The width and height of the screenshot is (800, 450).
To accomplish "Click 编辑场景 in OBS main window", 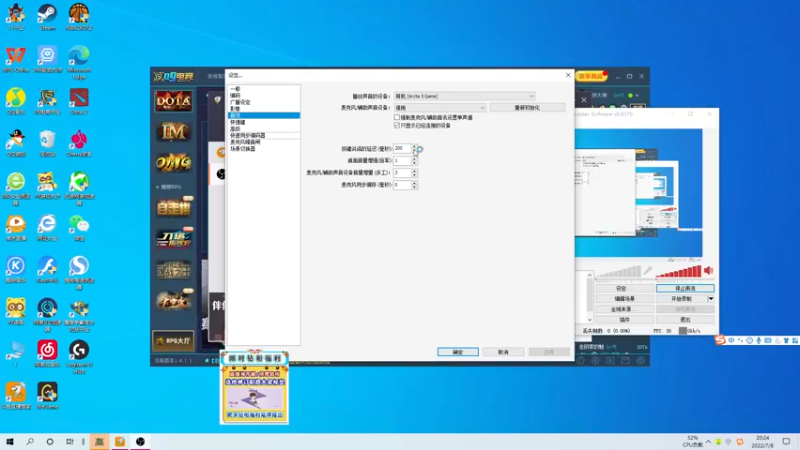I will [x=624, y=298].
